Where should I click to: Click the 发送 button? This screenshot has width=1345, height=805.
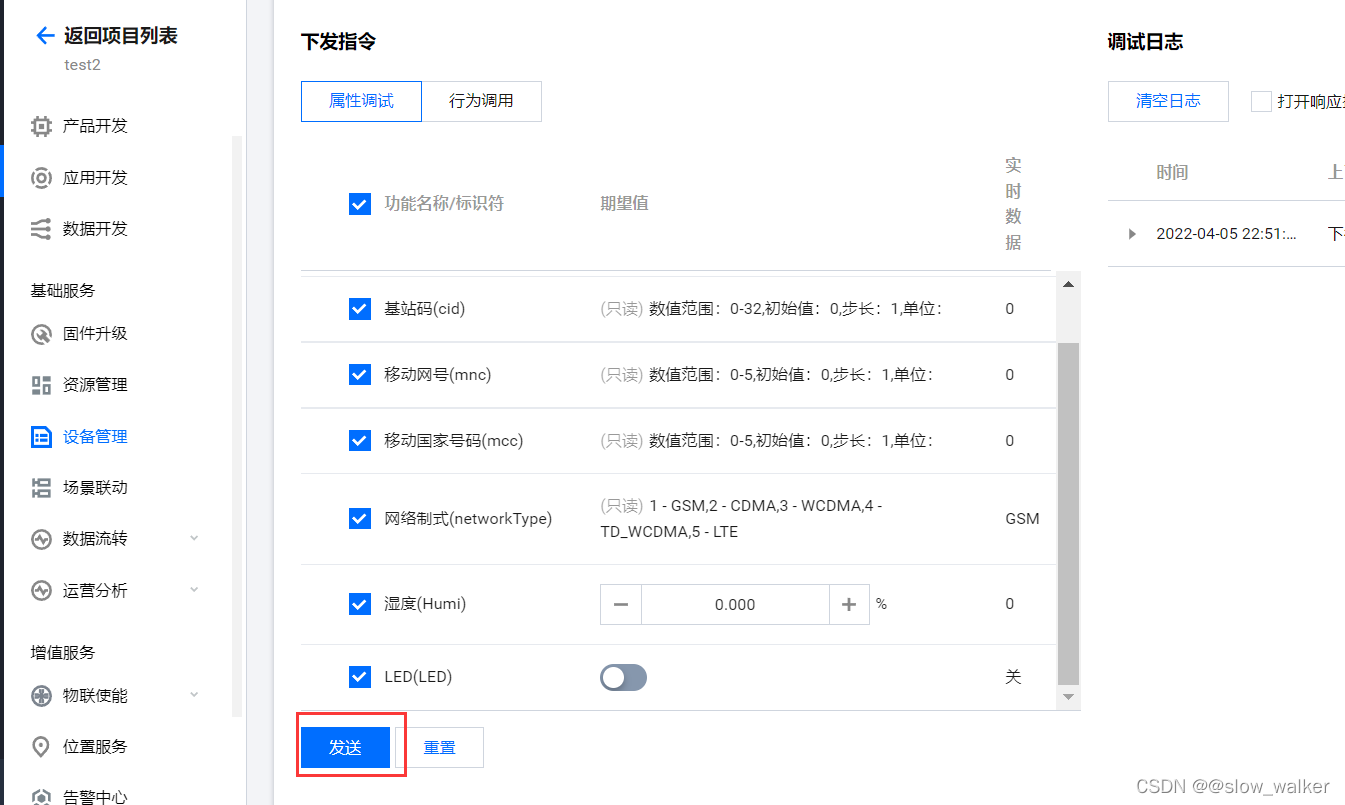[345, 747]
